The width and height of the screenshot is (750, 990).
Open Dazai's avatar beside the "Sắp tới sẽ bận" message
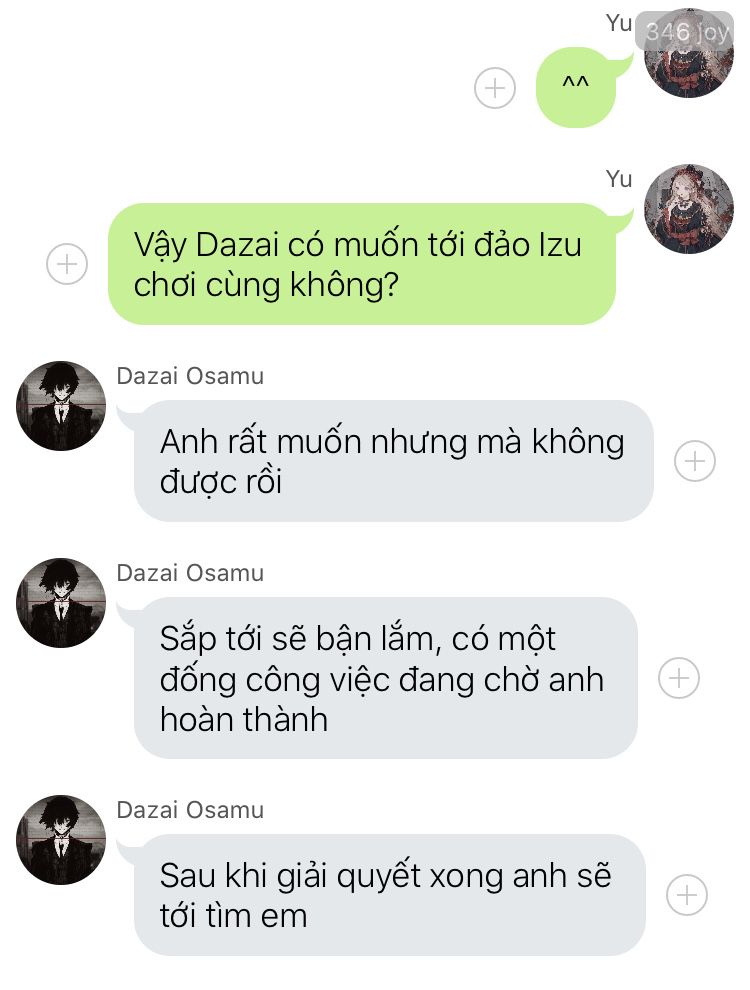point(61,603)
